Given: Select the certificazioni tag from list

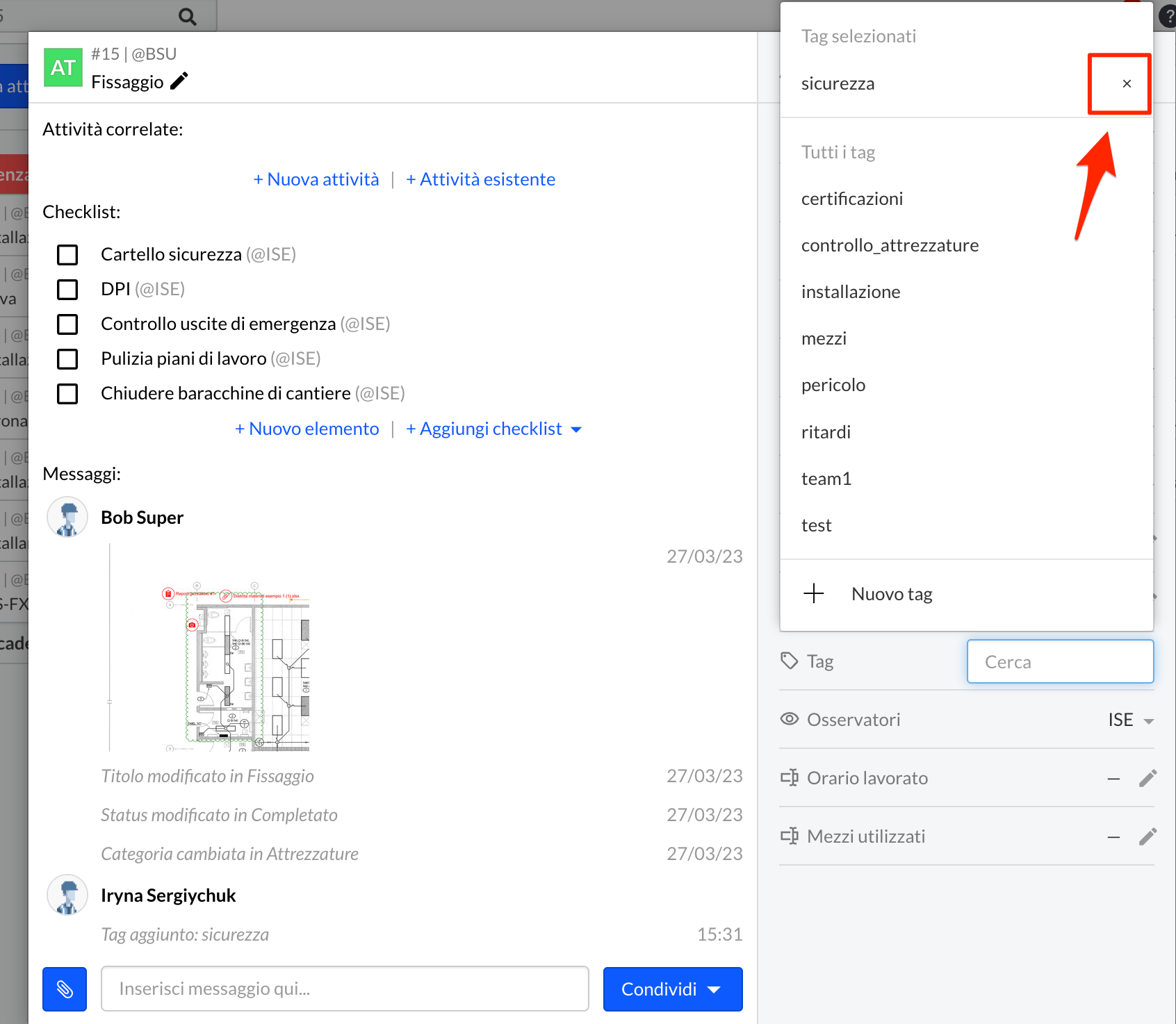Looking at the screenshot, I should pos(851,199).
